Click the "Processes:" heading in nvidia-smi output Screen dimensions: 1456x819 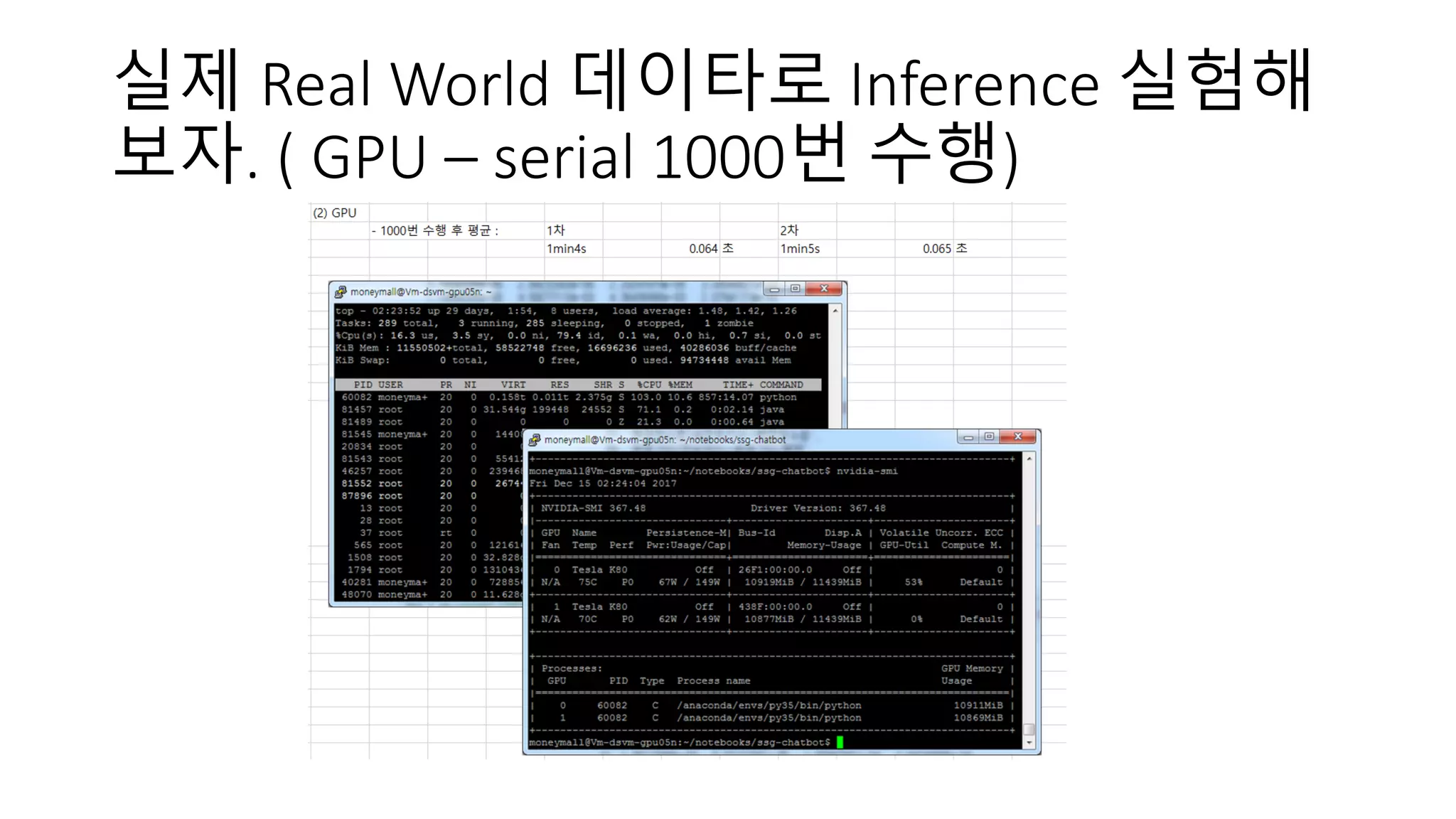(572, 668)
